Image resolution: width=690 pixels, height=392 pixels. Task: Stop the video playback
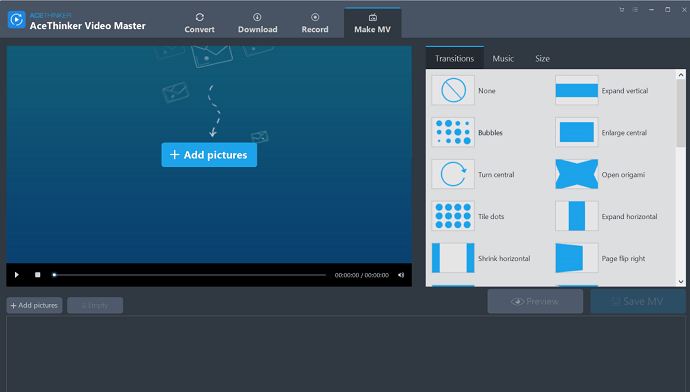tap(37, 275)
